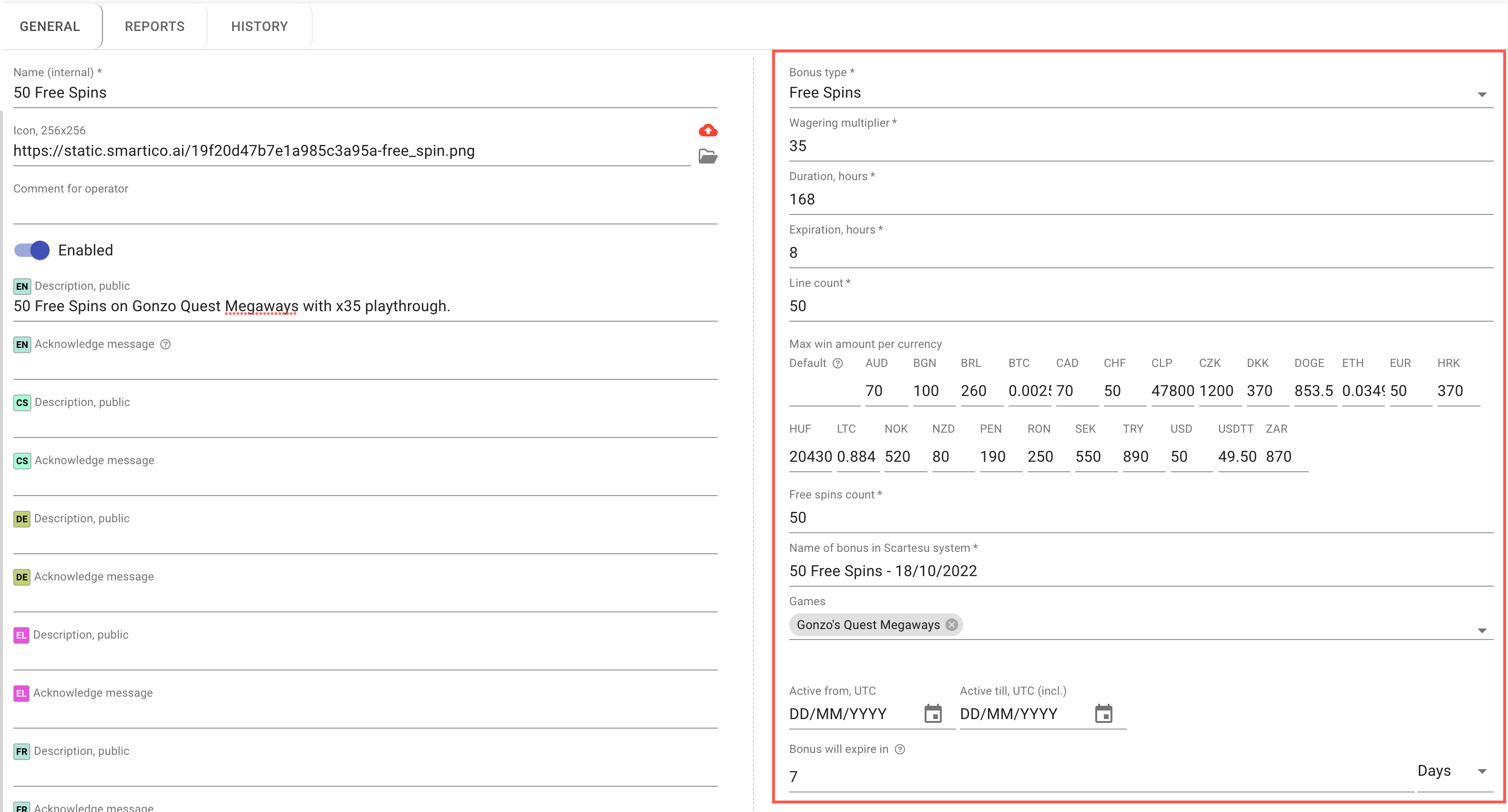This screenshot has height=812, width=1508.
Task: Open the Active from calendar picker
Action: pos(933,714)
